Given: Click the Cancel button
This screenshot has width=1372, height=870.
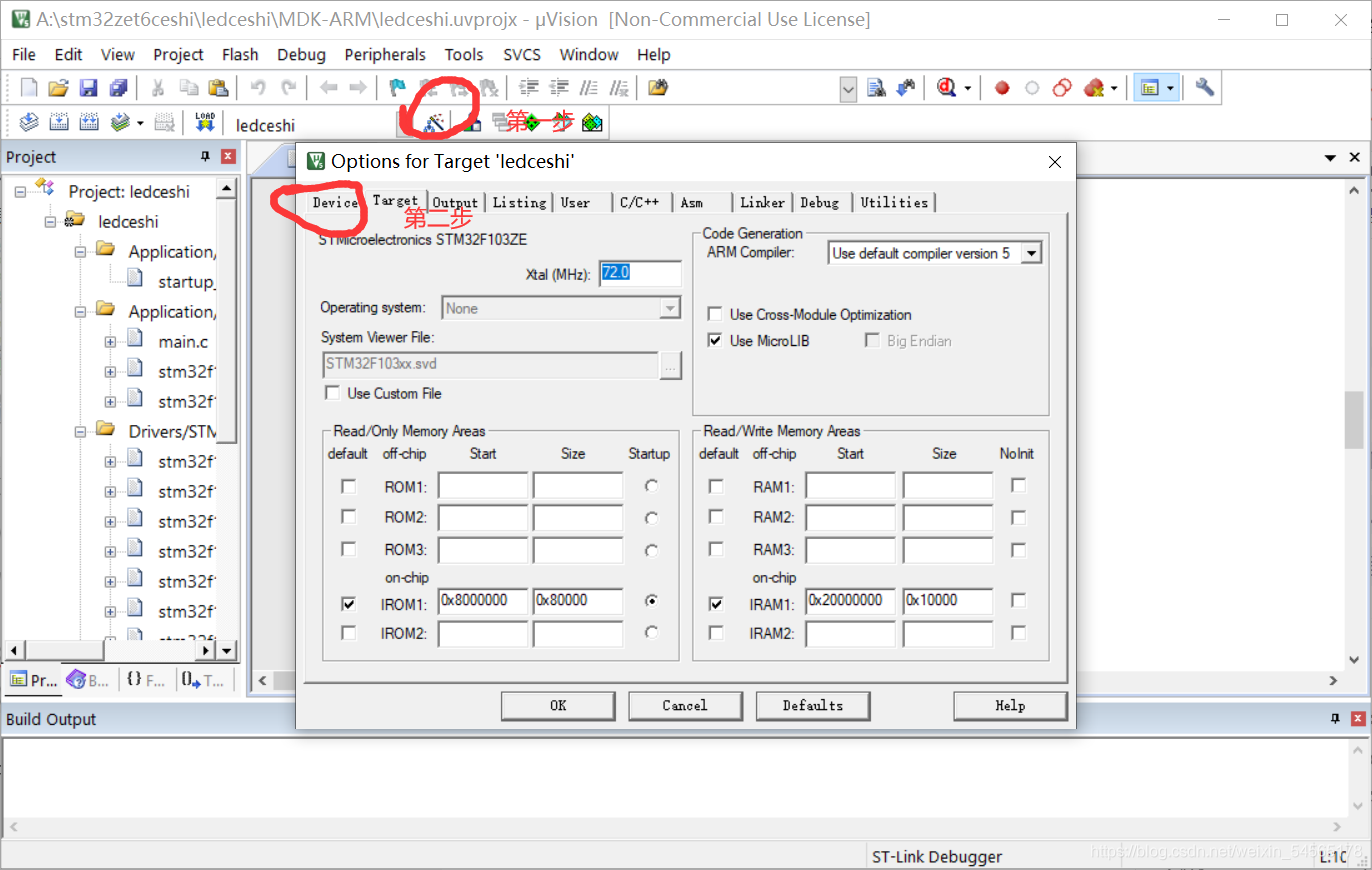Looking at the screenshot, I should (685, 706).
